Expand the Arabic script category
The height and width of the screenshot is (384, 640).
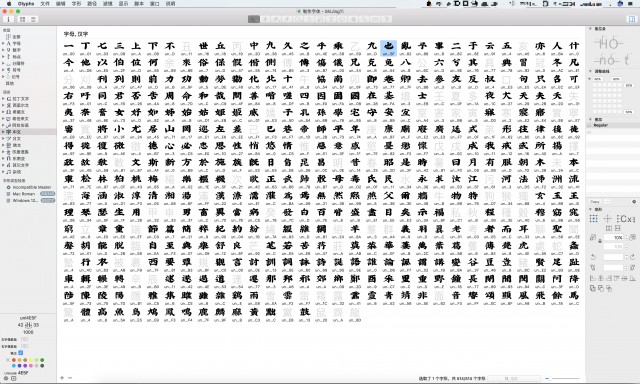pyautogui.click(x=3, y=125)
